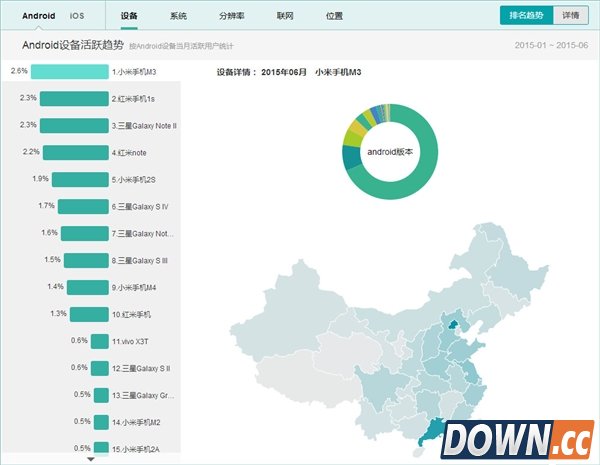The width and height of the screenshot is (600, 465).
Task: Open the 系统 tab
Action: coord(179,17)
